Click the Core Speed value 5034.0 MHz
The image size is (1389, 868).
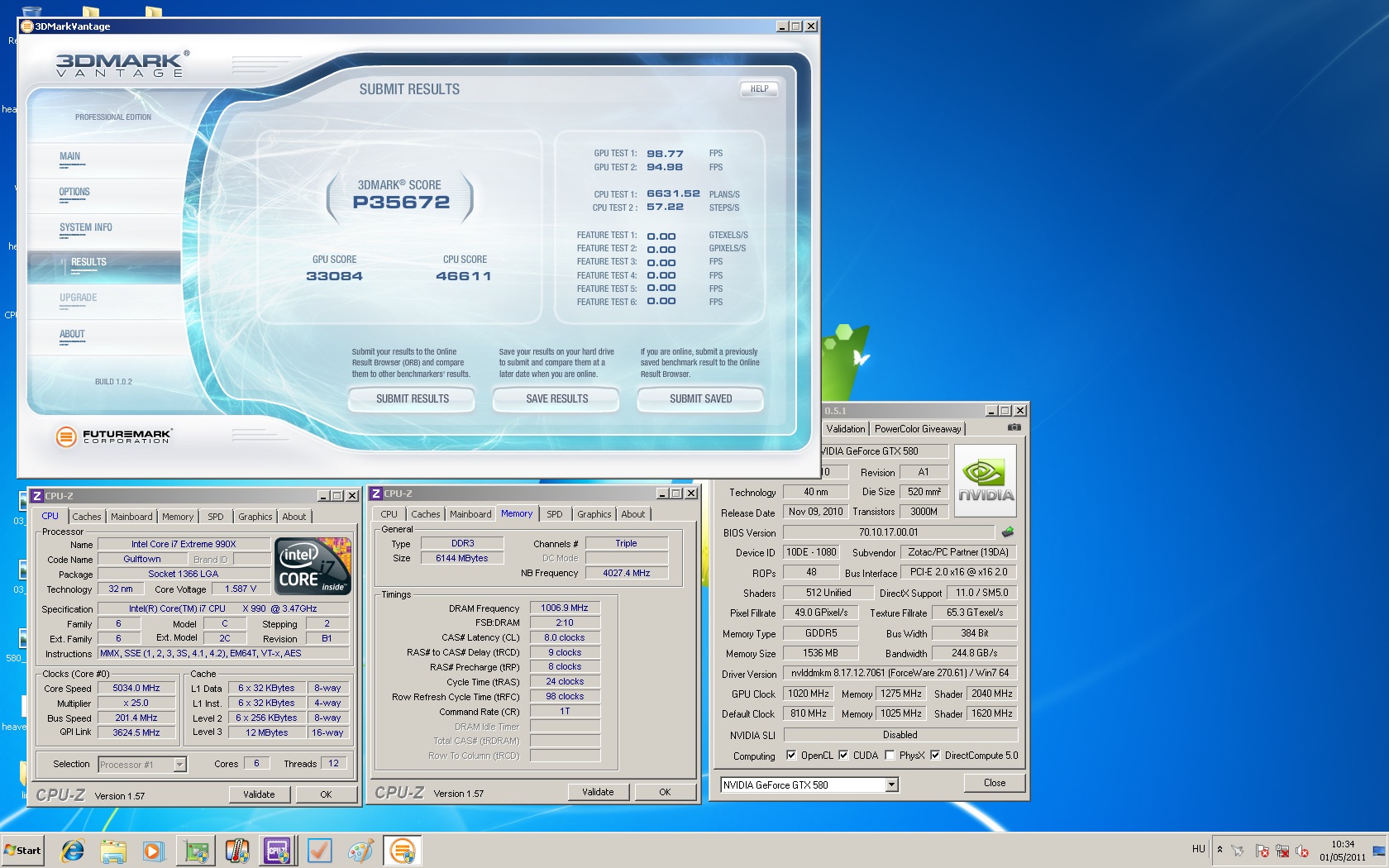pos(137,688)
